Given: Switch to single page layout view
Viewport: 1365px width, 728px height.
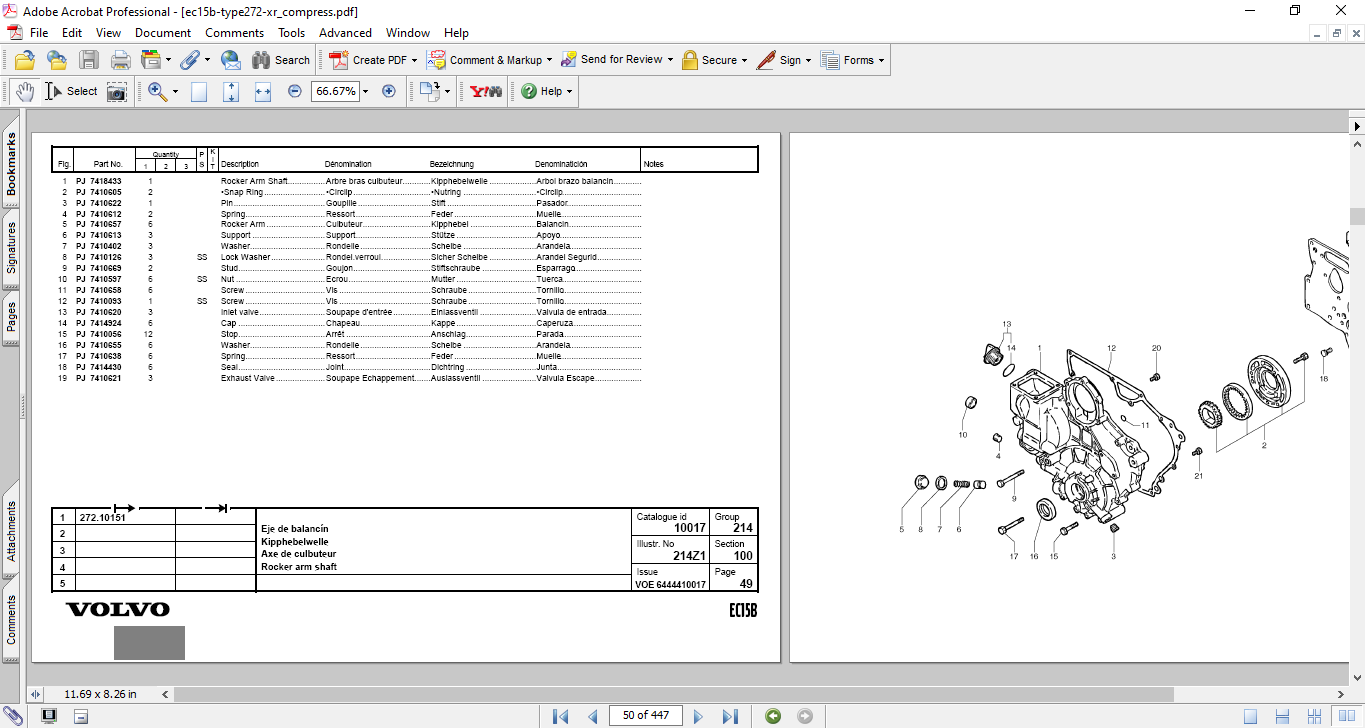Looking at the screenshot, I should click(x=1250, y=716).
